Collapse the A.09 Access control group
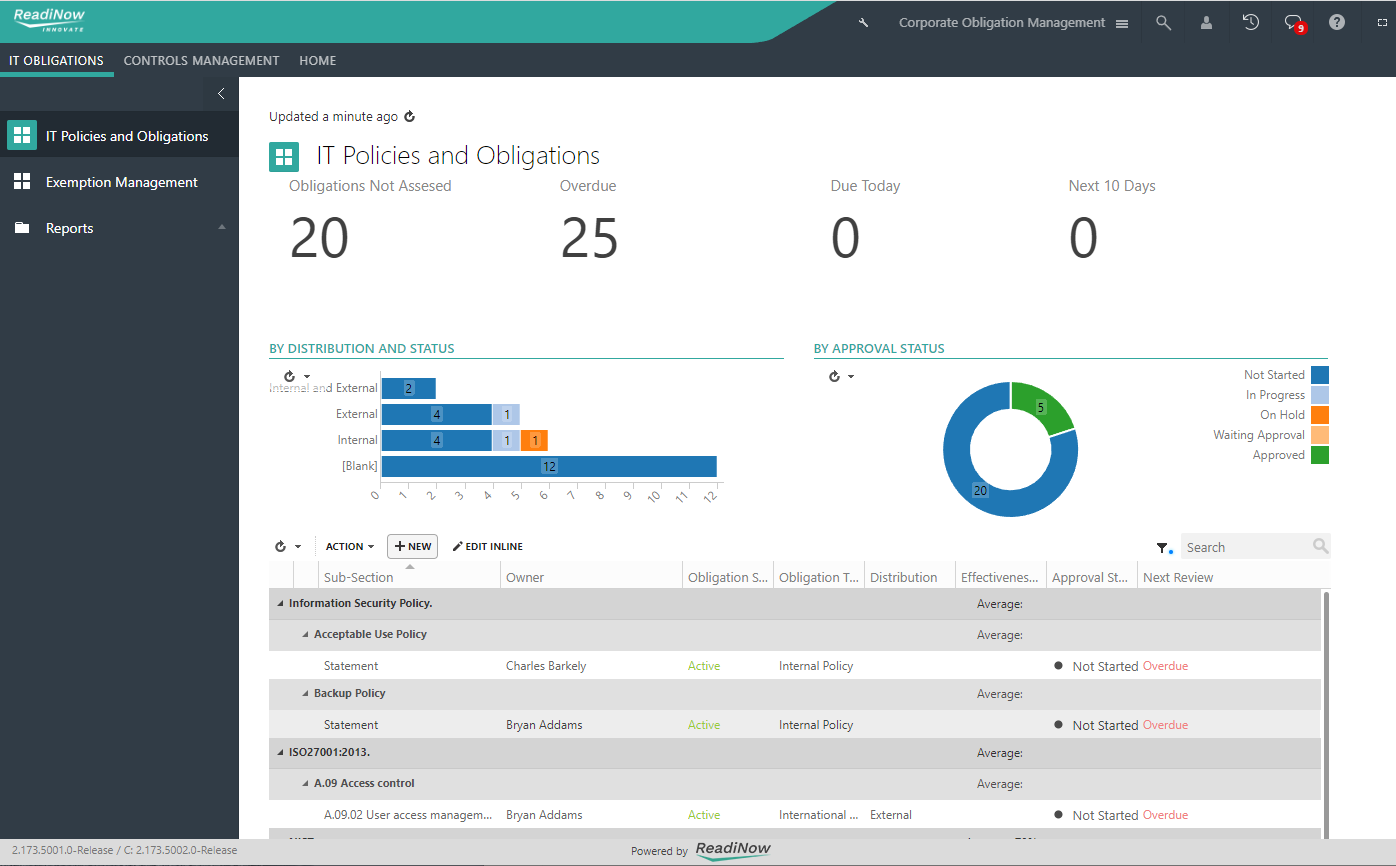 click(x=305, y=784)
